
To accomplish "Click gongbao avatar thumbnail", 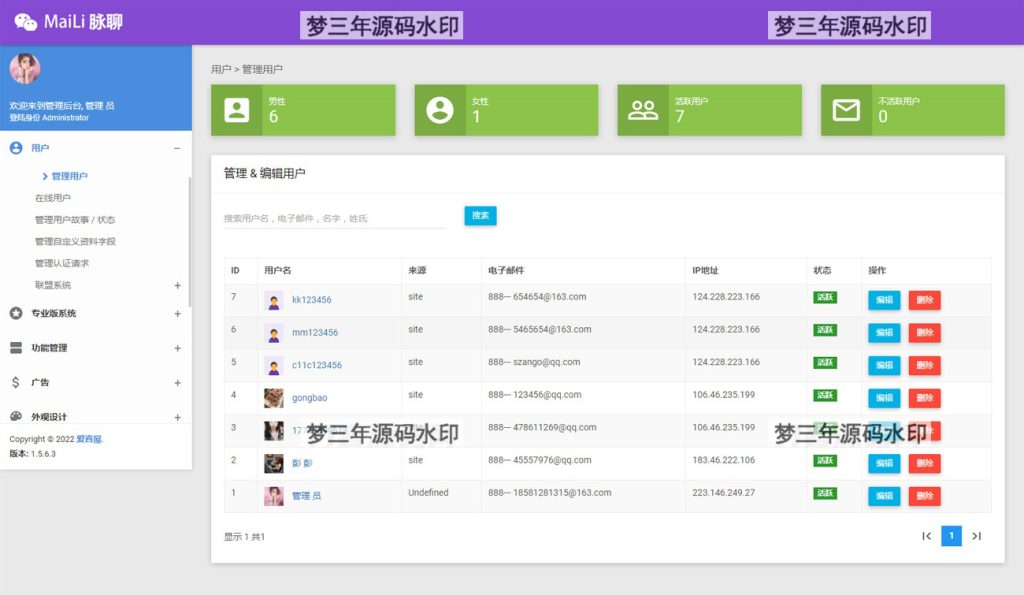I will [274, 398].
